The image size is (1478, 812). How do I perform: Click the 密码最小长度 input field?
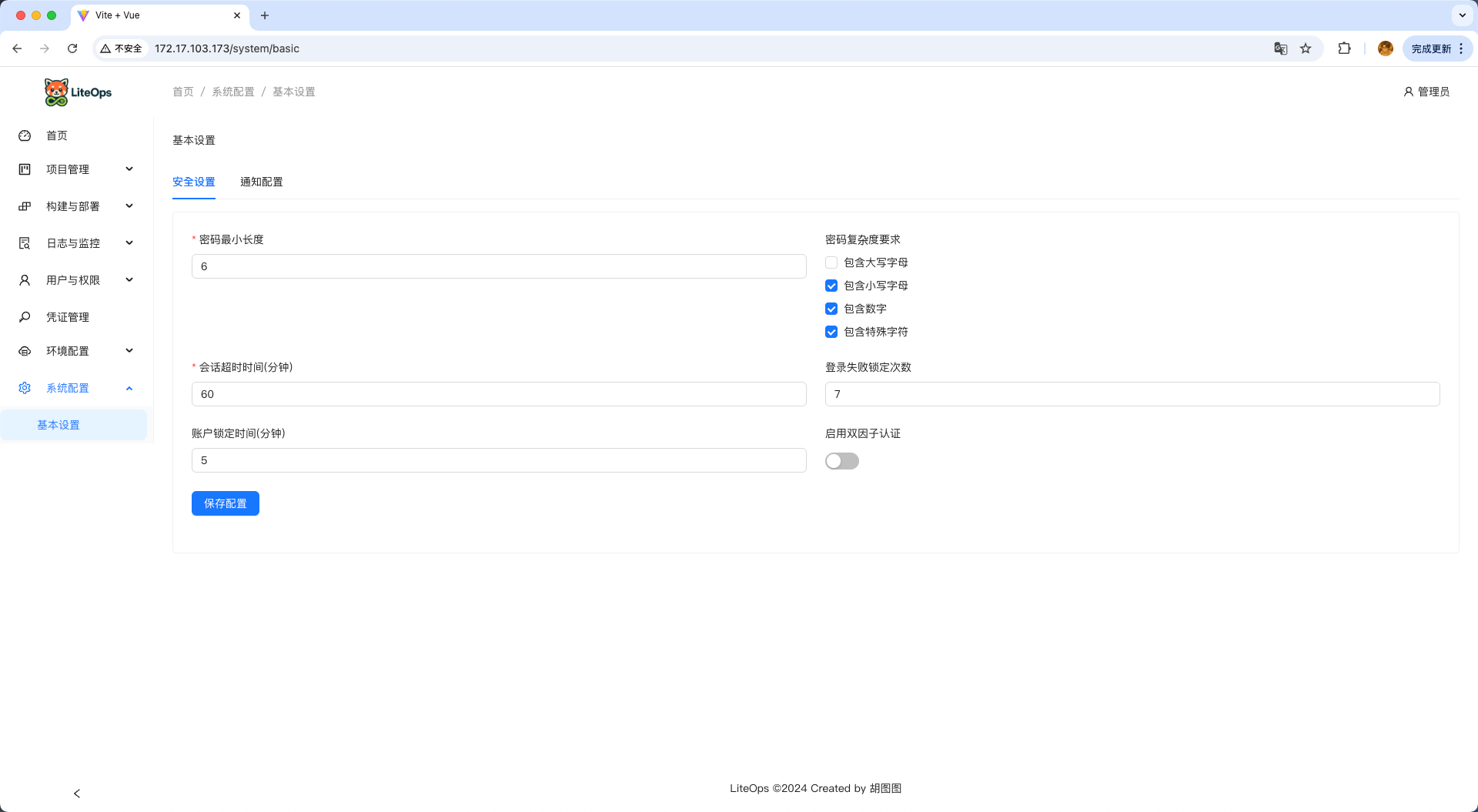pyautogui.click(x=499, y=266)
